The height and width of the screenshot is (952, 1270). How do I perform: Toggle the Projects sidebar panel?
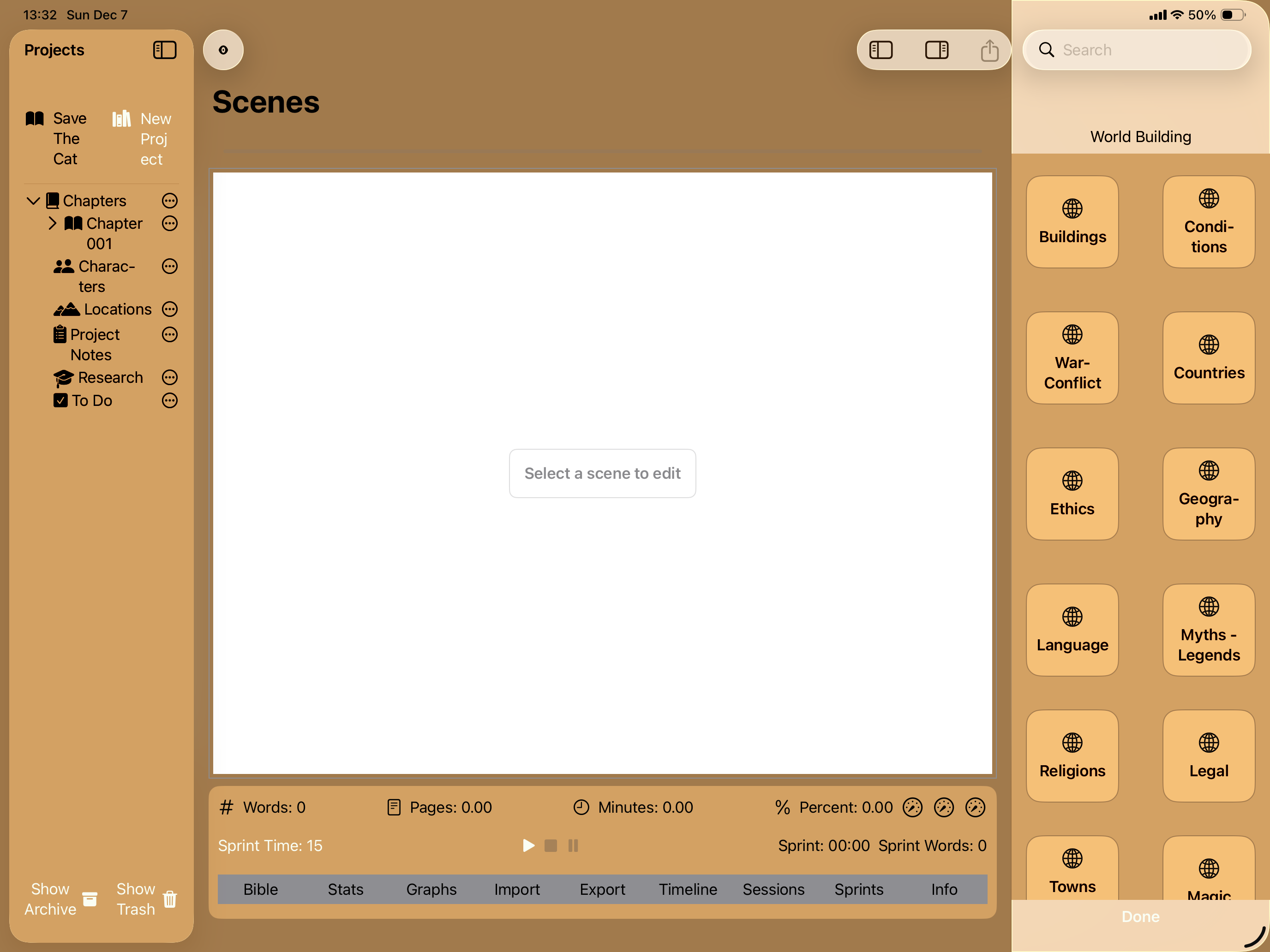click(165, 50)
